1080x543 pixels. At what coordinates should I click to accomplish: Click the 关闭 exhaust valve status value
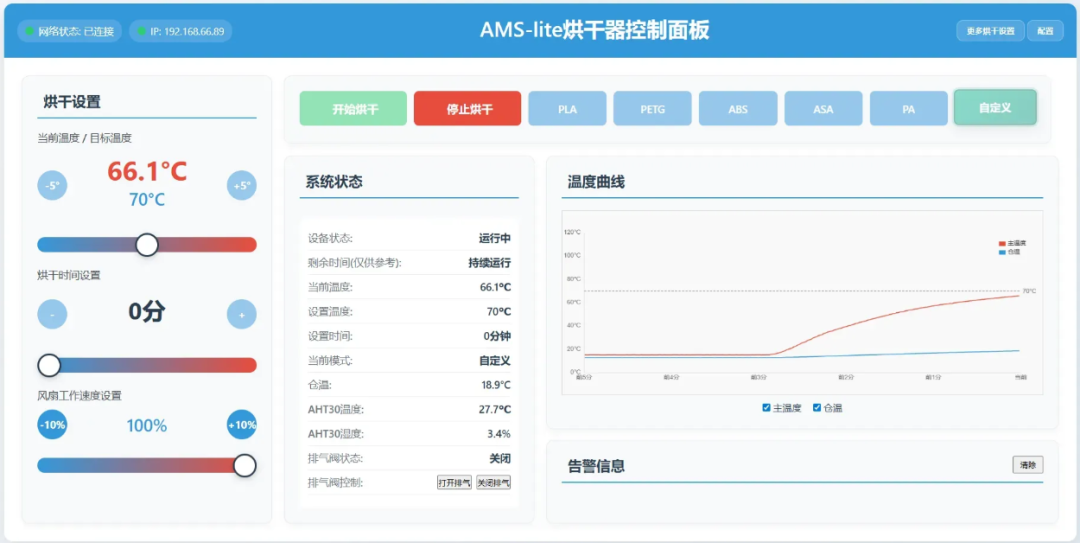tap(501, 458)
